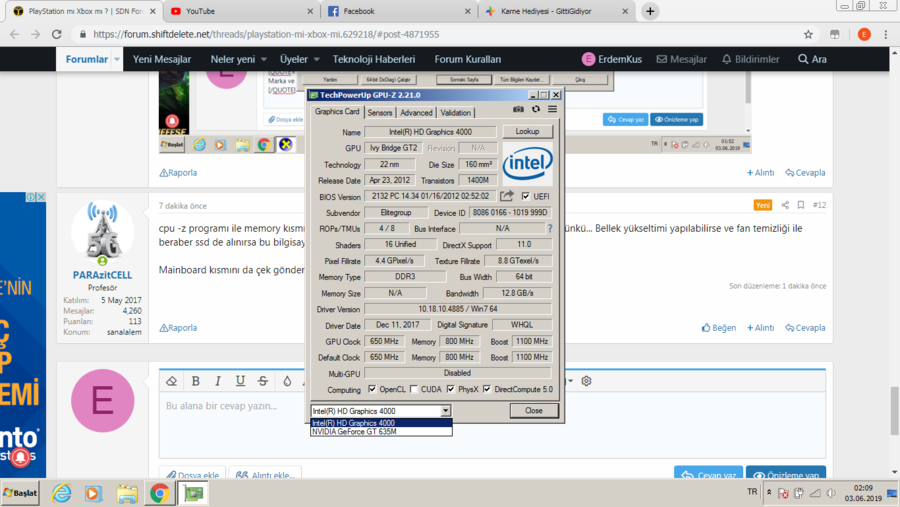Toggle the UEFI checkbox
This screenshot has width=900, height=507.
tap(526, 196)
